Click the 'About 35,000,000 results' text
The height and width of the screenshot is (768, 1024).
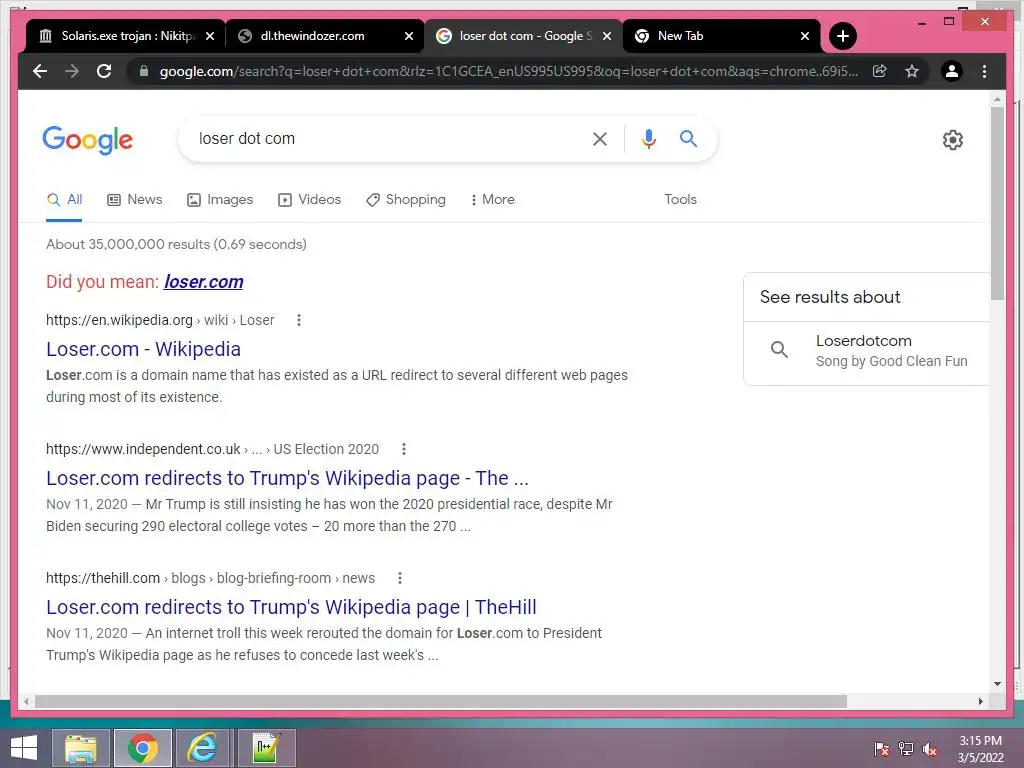176,244
